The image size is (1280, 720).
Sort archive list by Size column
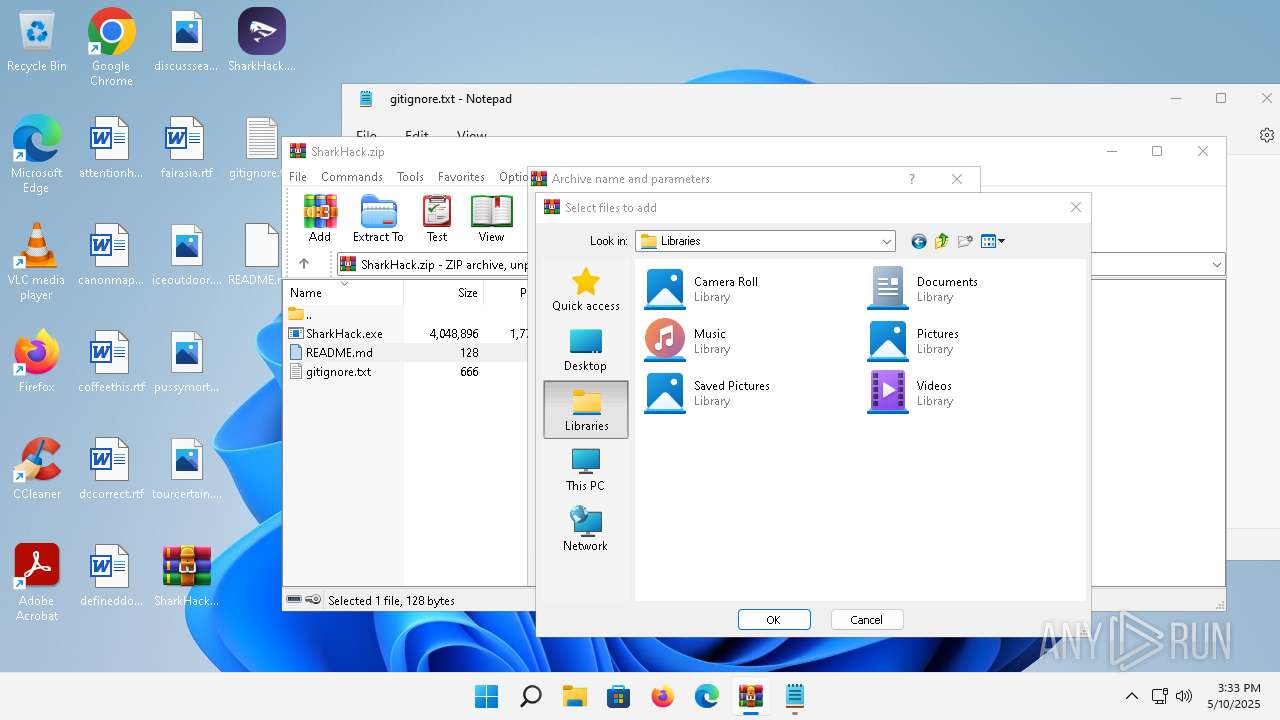(x=444, y=293)
